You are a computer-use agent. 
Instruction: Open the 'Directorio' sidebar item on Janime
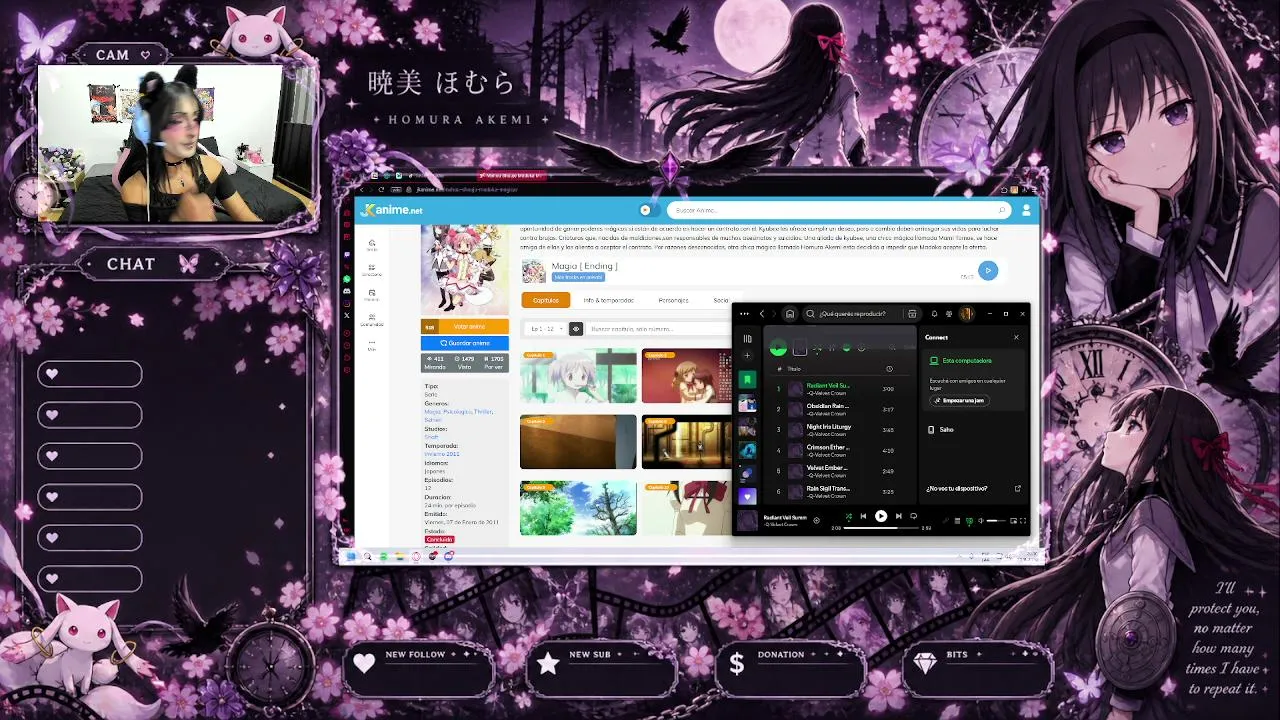[372, 271]
